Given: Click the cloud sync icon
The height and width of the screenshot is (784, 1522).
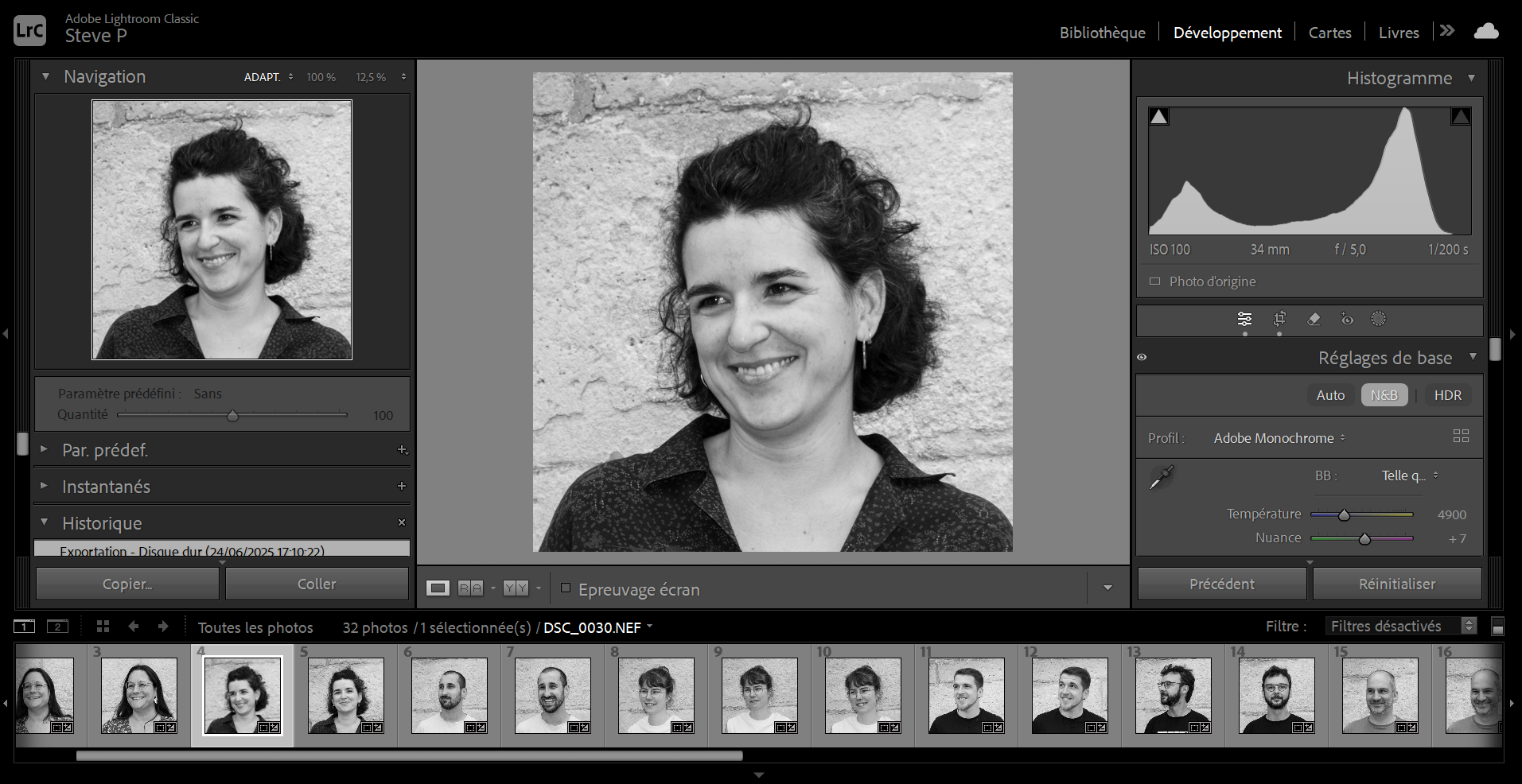Looking at the screenshot, I should pos(1485,32).
